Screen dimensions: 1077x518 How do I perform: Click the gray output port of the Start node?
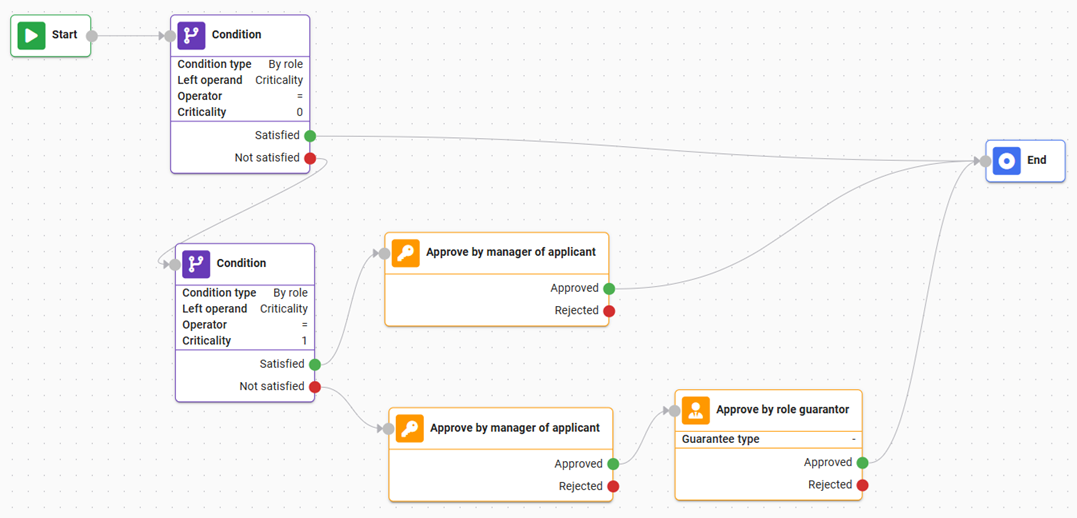point(92,36)
